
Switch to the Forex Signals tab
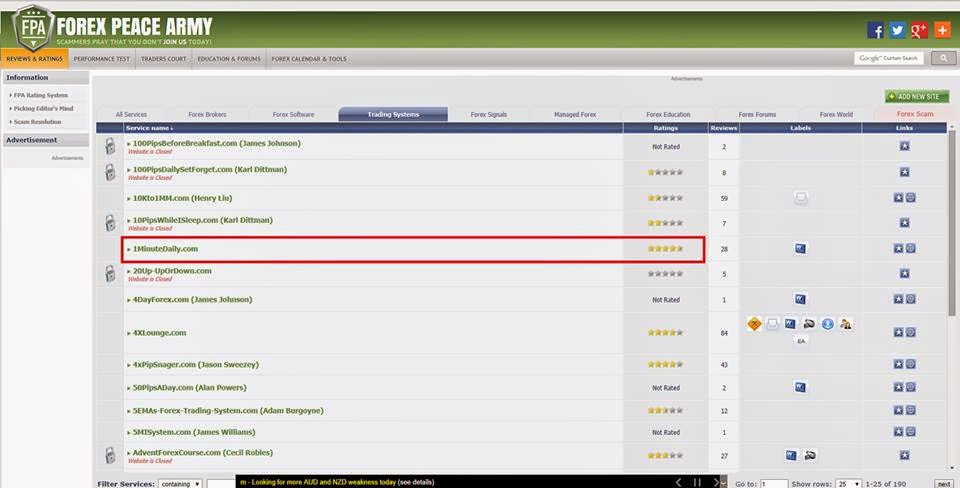click(x=489, y=114)
